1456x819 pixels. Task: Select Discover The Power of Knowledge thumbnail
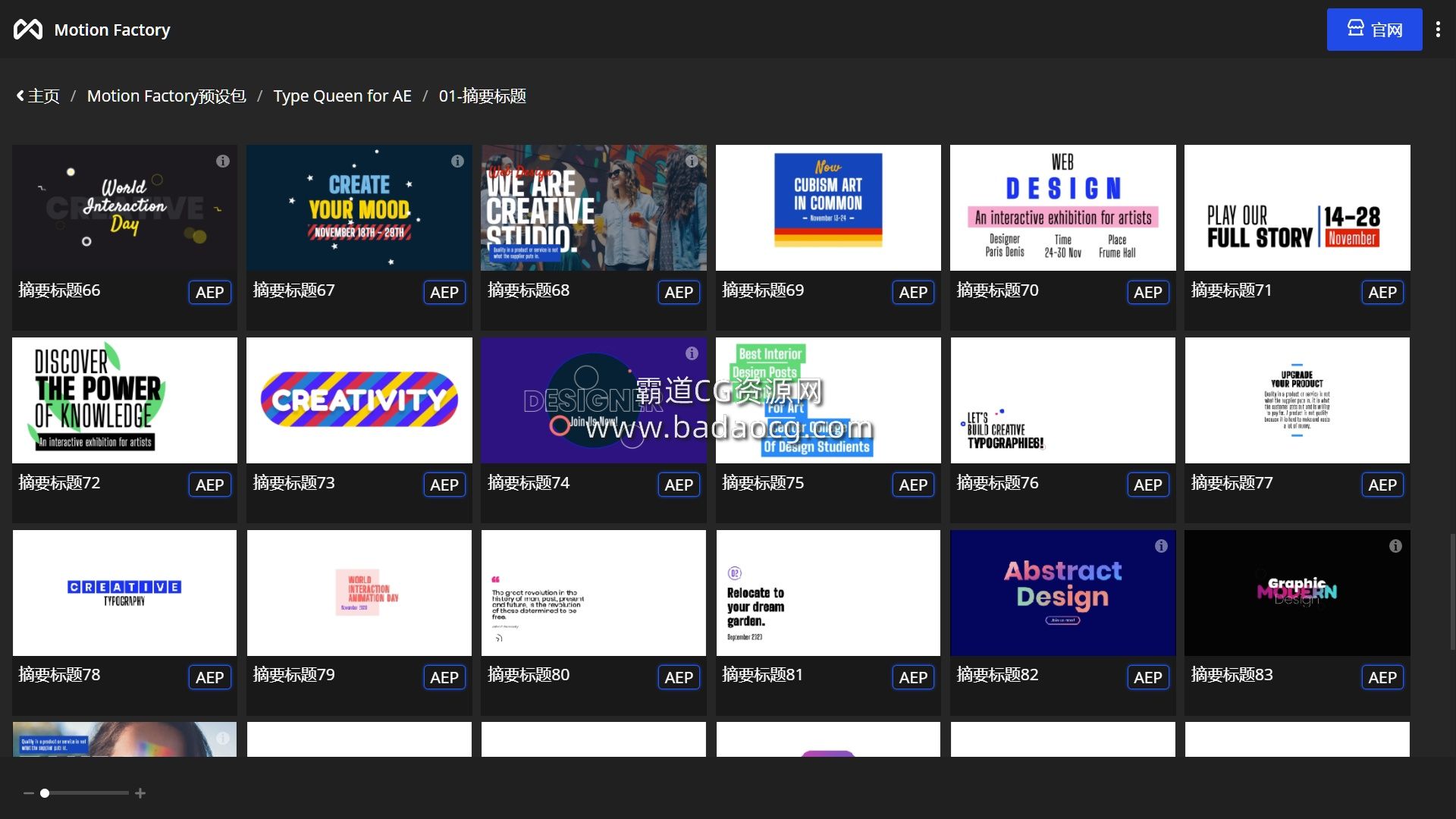click(x=124, y=400)
